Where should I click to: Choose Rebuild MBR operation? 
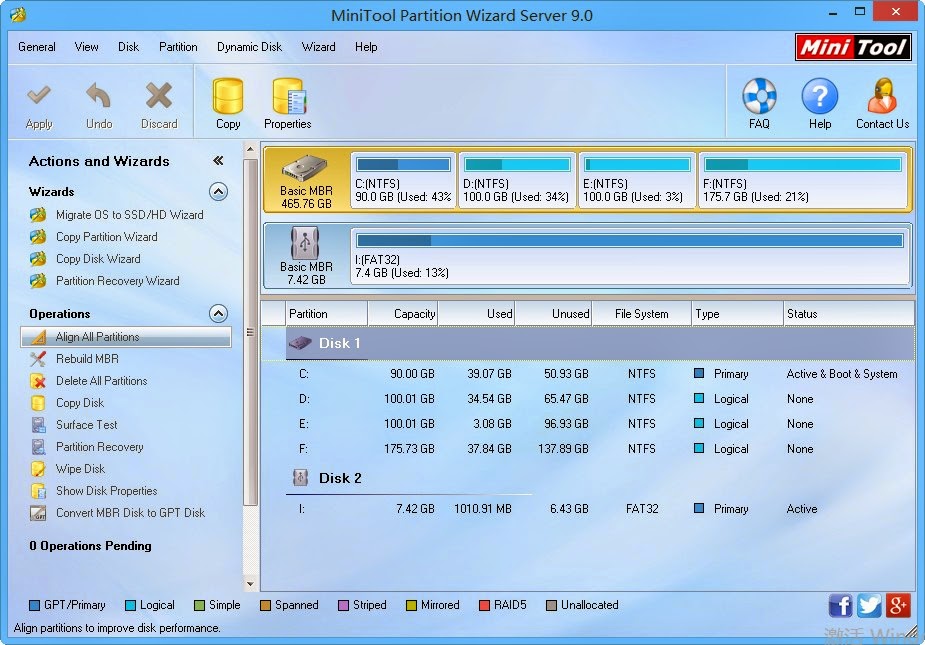[x=87, y=359]
